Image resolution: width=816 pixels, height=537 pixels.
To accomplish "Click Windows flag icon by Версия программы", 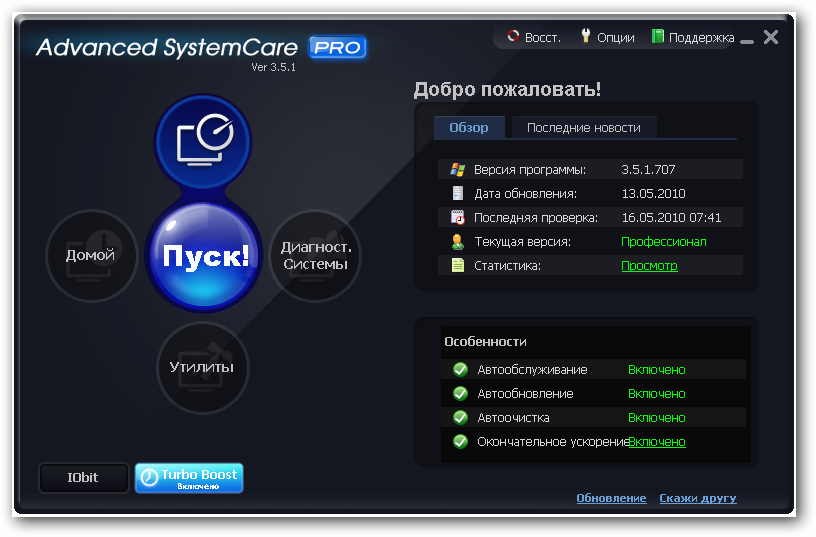I will tap(457, 170).
